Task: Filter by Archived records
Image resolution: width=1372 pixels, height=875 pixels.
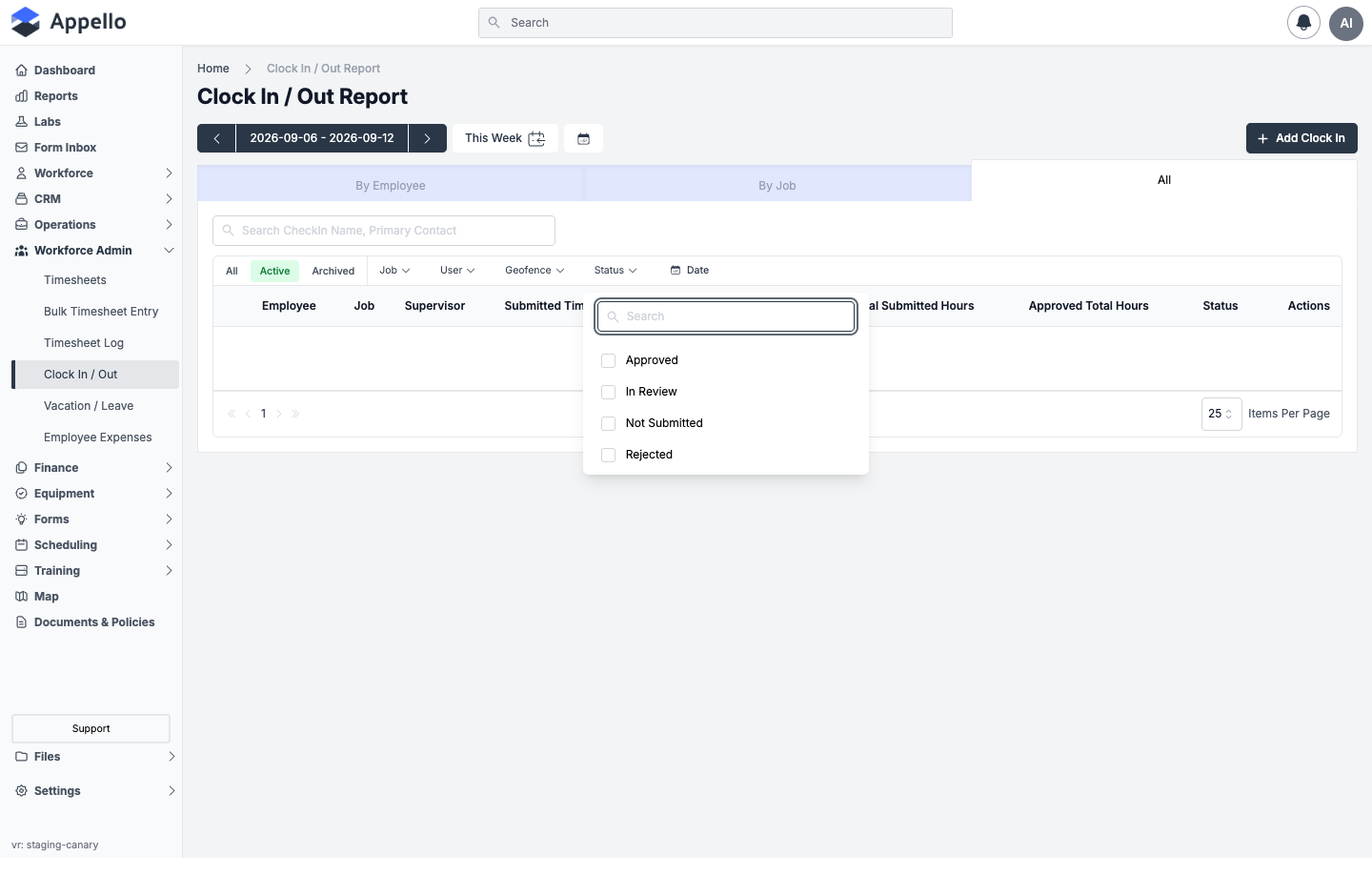Action: point(333,271)
